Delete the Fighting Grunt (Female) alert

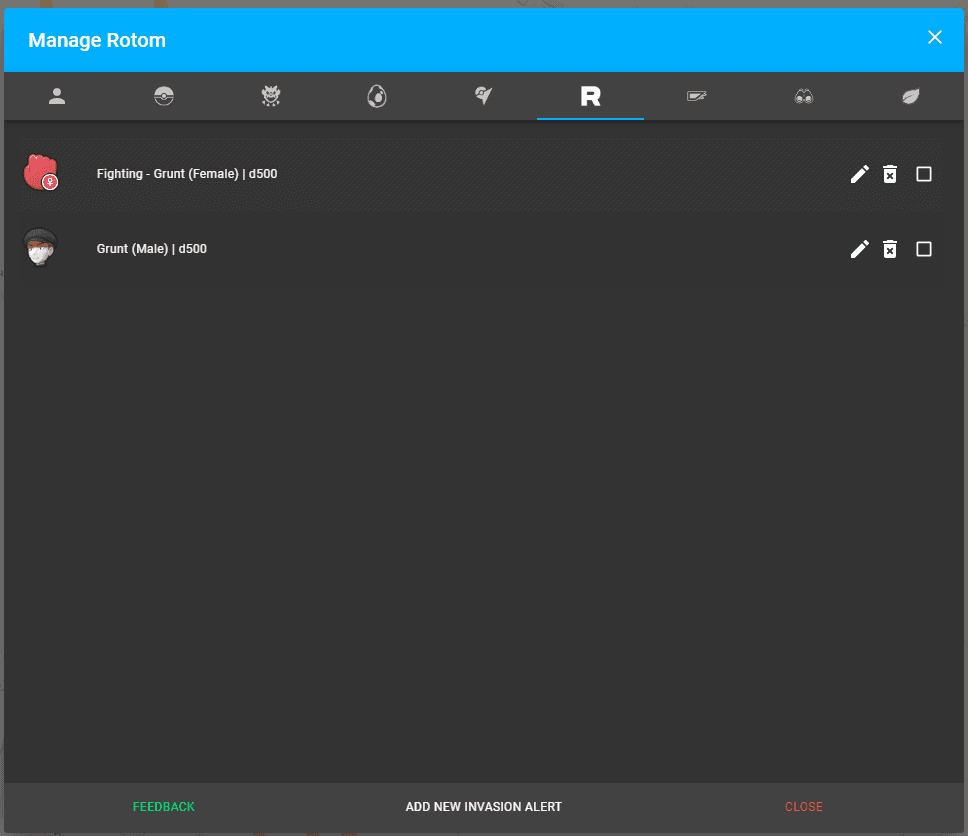tap(890, 175)
